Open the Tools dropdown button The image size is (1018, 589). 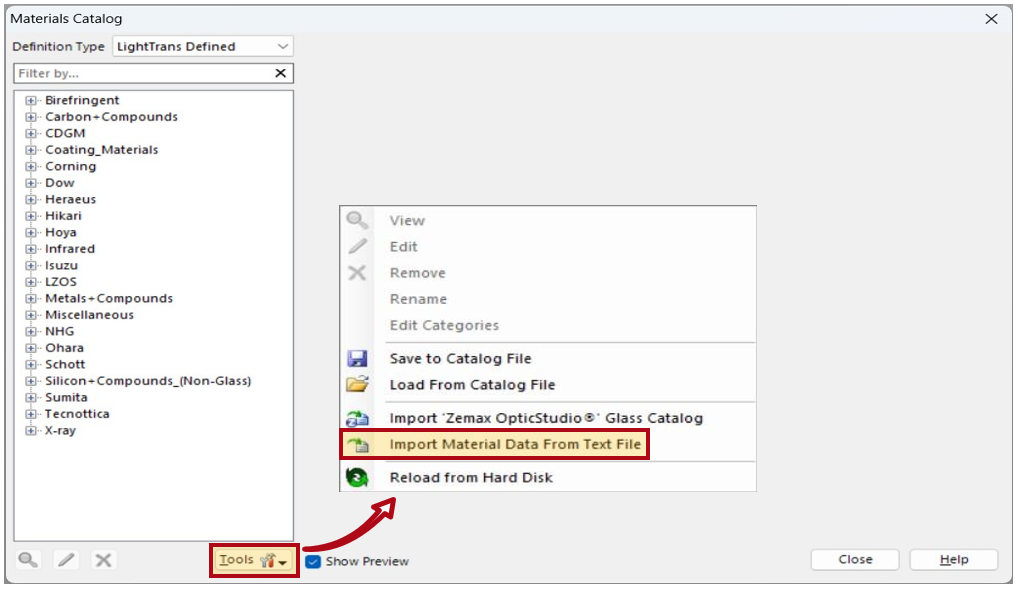(254, 560)
